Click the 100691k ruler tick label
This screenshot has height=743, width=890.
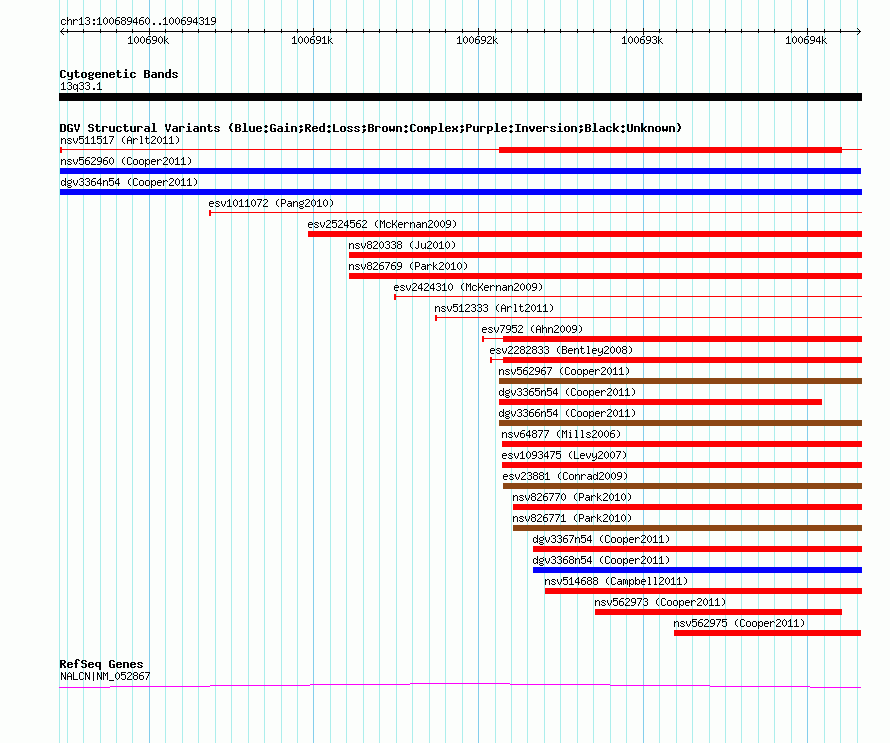click(312, 40)
